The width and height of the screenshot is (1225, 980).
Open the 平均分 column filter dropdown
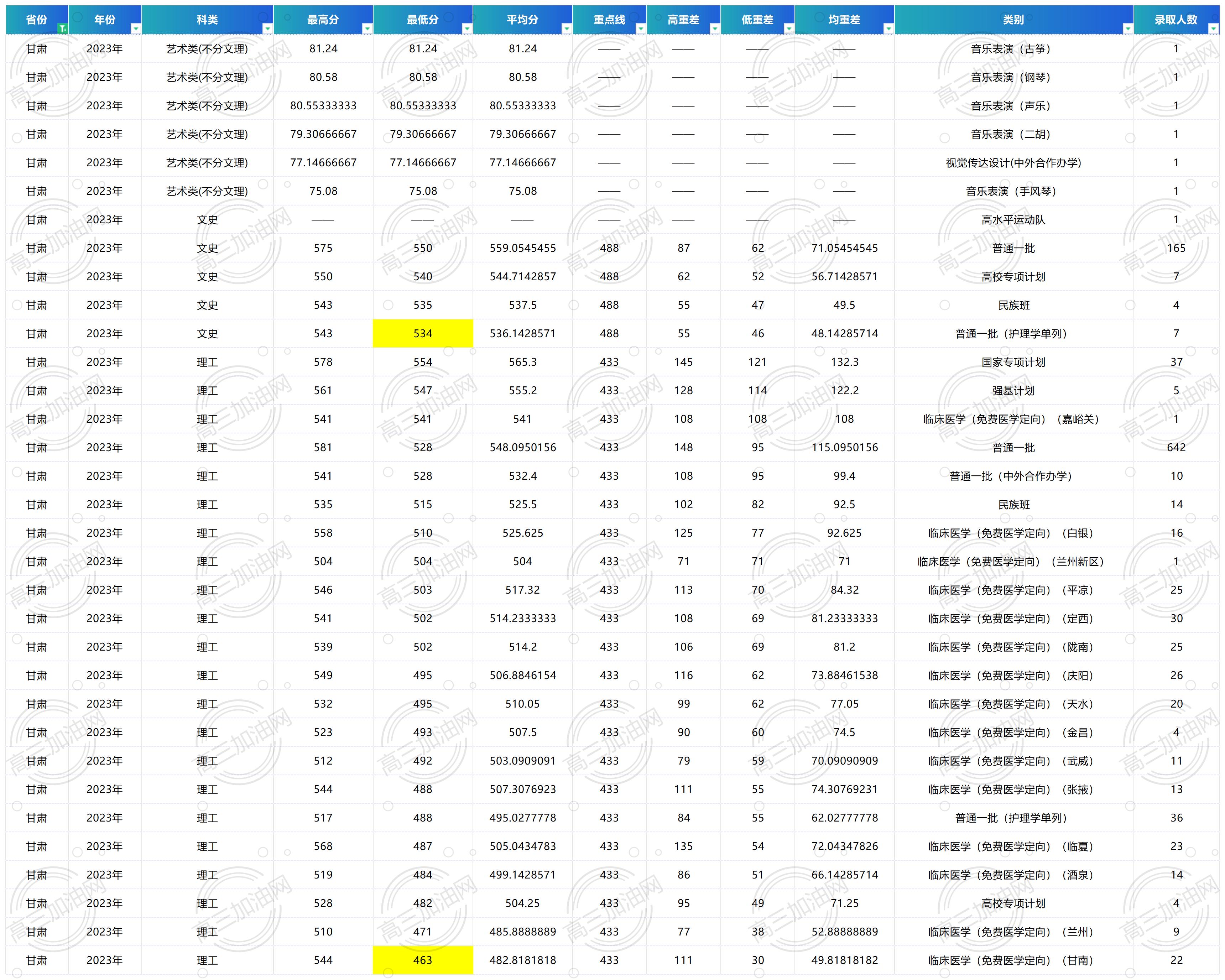click(567, 28)
